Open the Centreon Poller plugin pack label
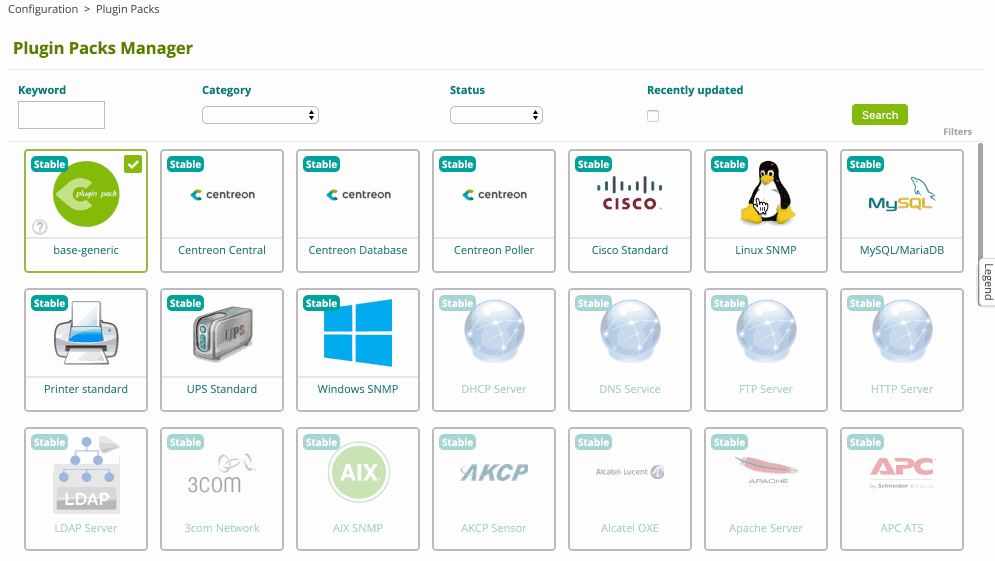This screenshot has height=561, width=995. tap(494, 250)
